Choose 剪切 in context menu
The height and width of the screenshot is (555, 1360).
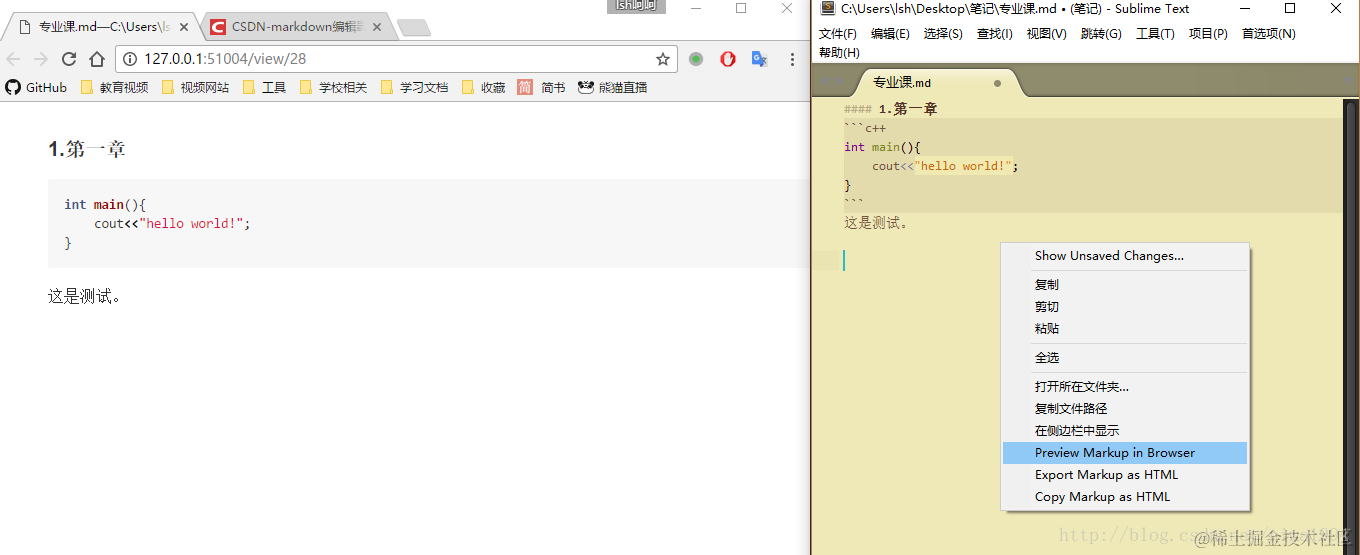1125,307
